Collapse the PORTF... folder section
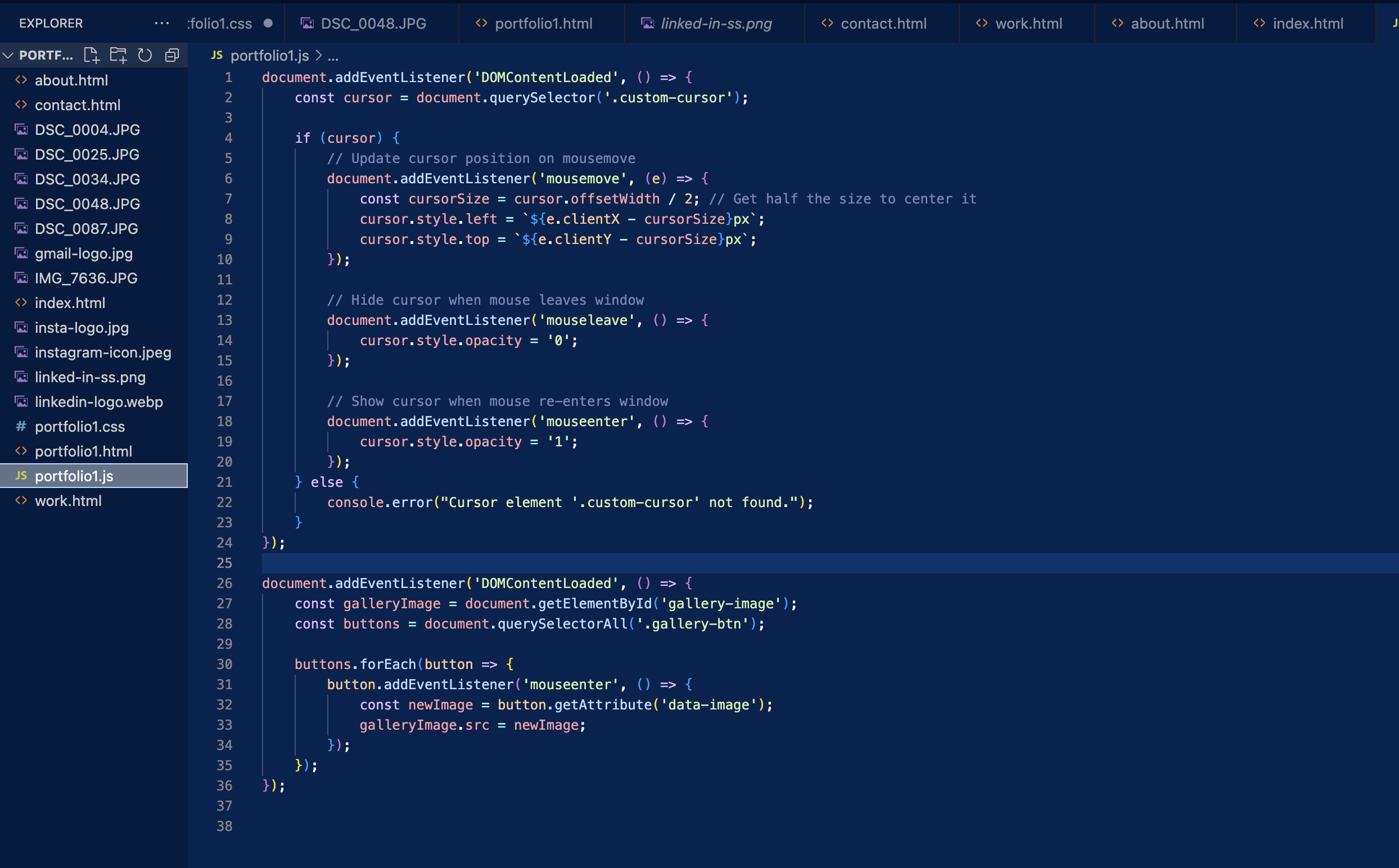 [x=8, y=55]
